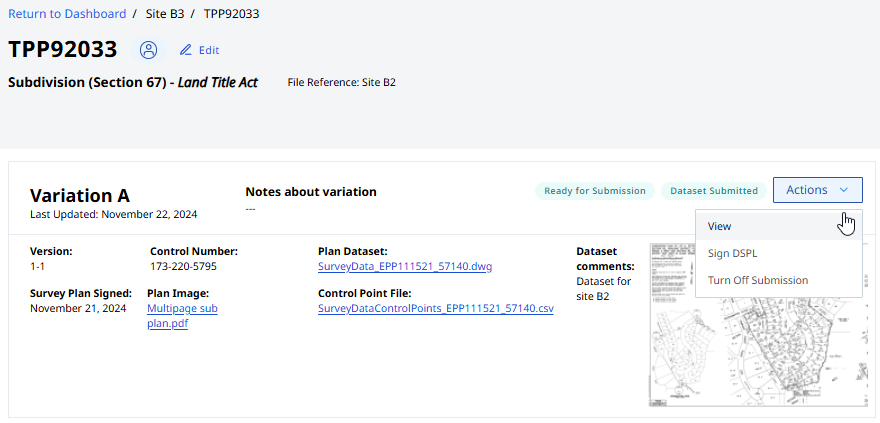Select View from the Actions menu
This screenshot has height=423, width=880.
[x=720, y=226]
